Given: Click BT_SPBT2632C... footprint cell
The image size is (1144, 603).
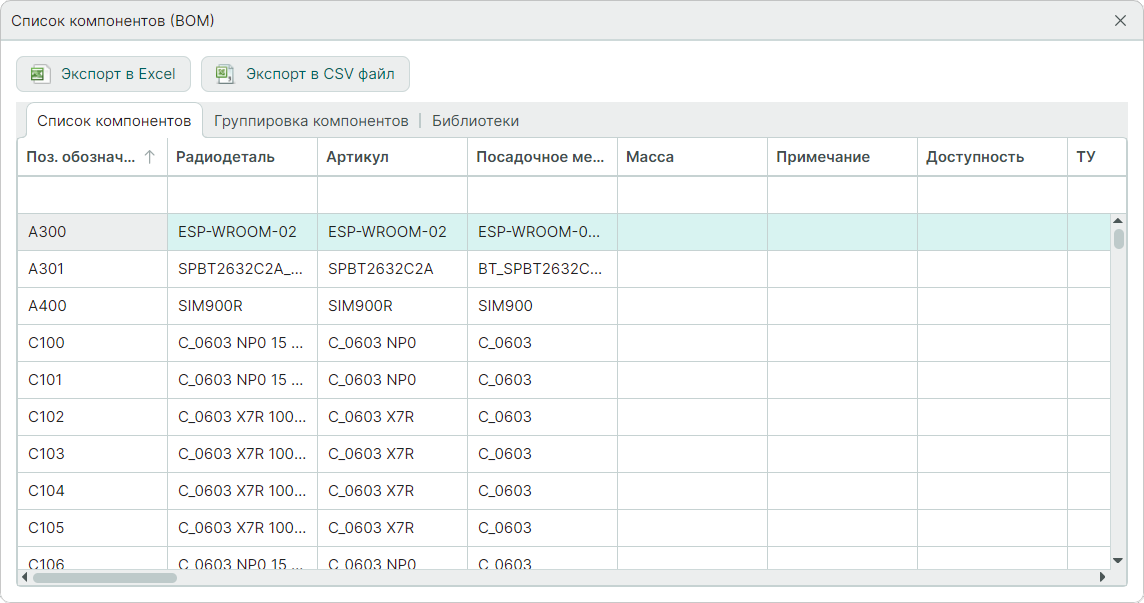Looking at the screenshot, I should 542,269.
